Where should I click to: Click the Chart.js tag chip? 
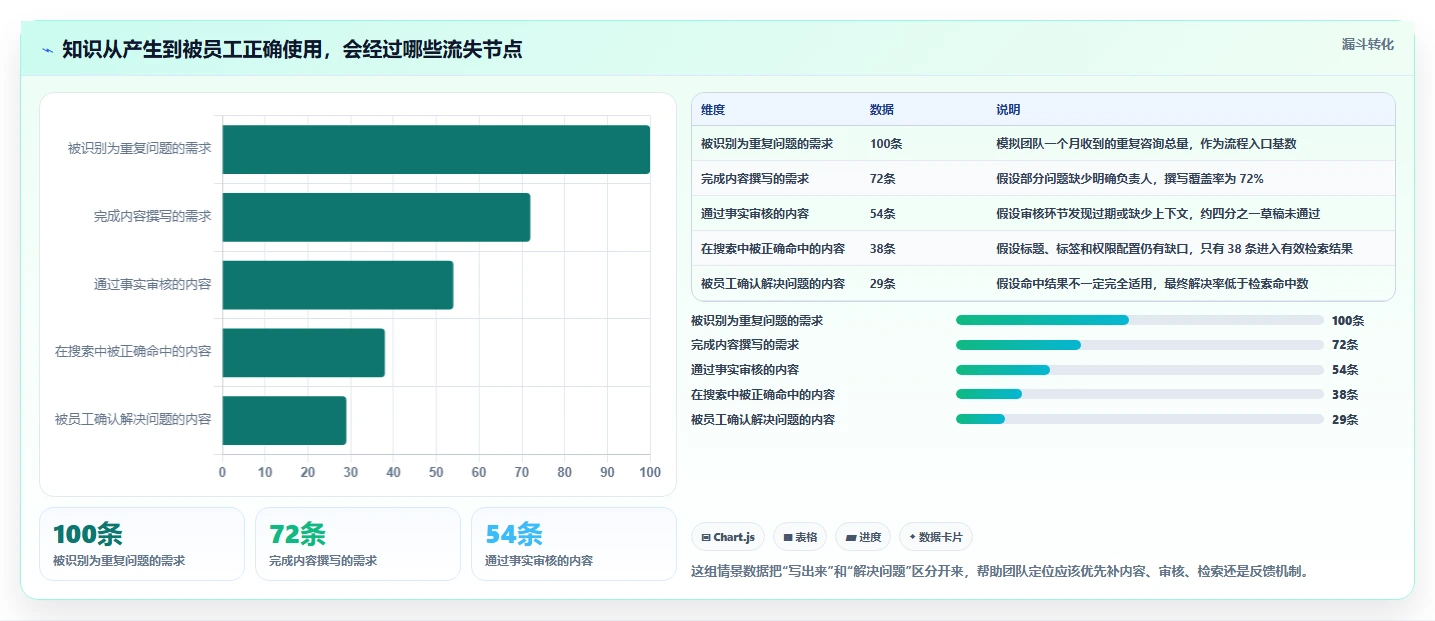click(x=728, y=537)
